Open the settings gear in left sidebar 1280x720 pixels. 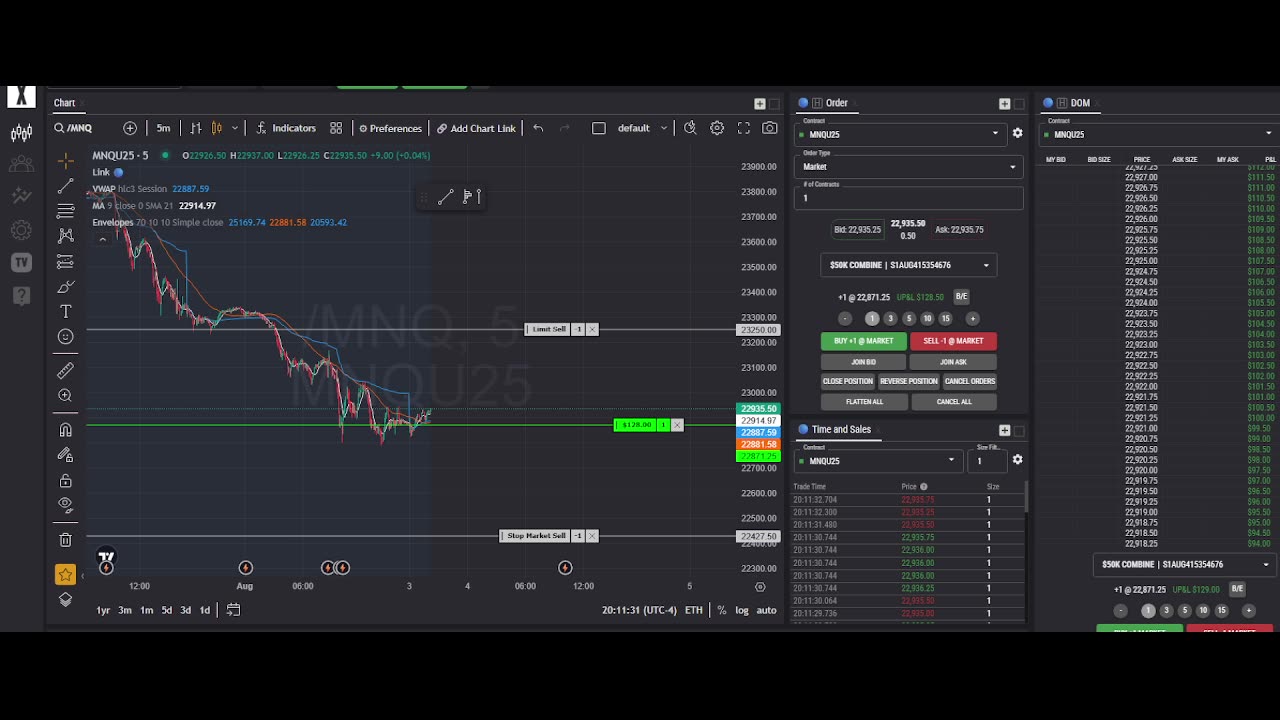(x=21, y=230)
